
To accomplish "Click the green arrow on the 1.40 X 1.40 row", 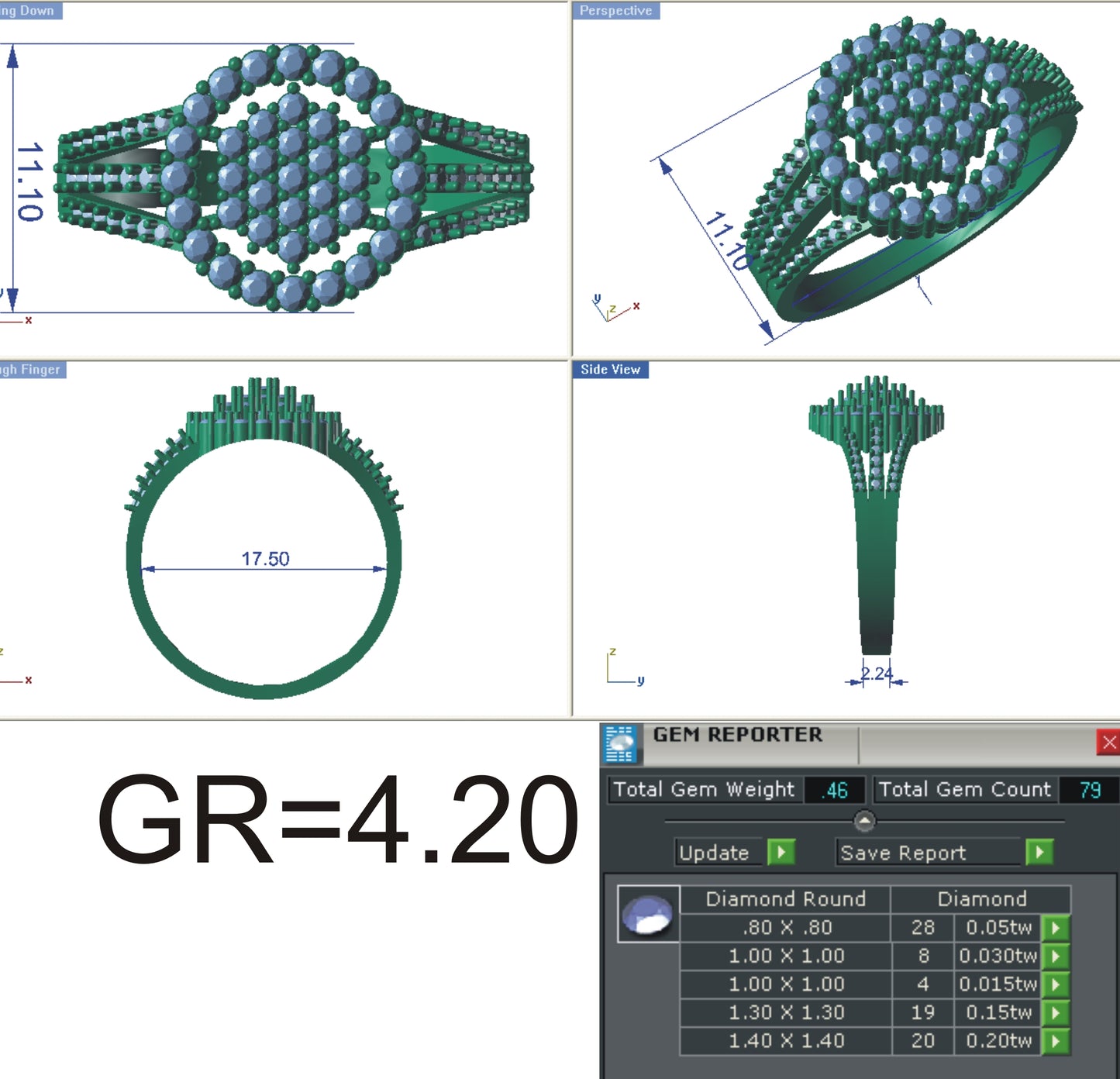I will point(1058,1040).
